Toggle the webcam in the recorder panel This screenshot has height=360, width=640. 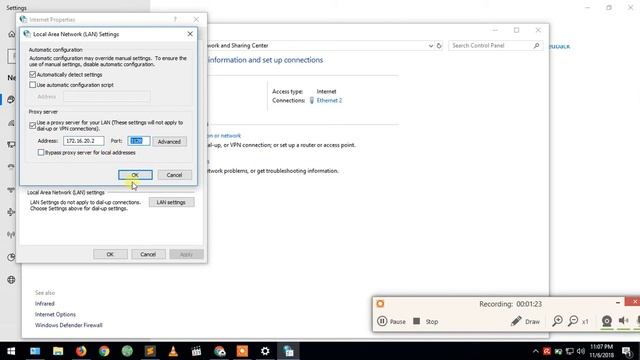point(607,321)
